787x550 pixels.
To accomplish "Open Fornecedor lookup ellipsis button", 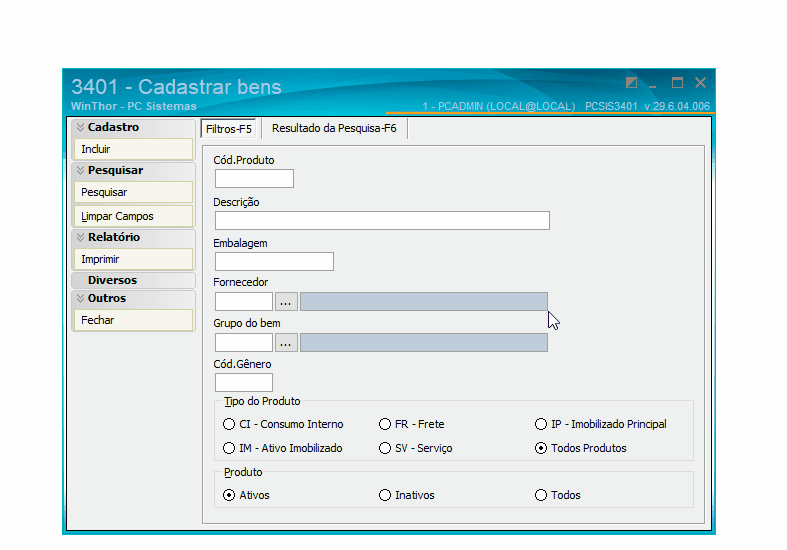I will pyautogui.click(x=286, y=302).
